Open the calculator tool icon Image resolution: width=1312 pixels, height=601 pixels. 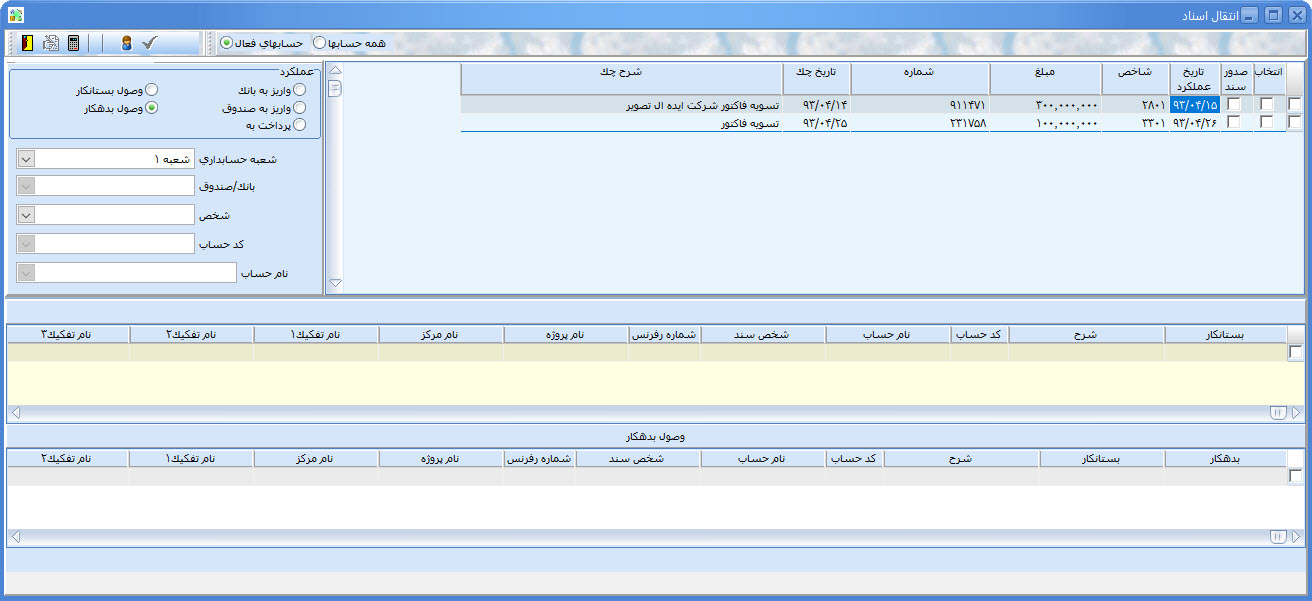tap(73, 43)
